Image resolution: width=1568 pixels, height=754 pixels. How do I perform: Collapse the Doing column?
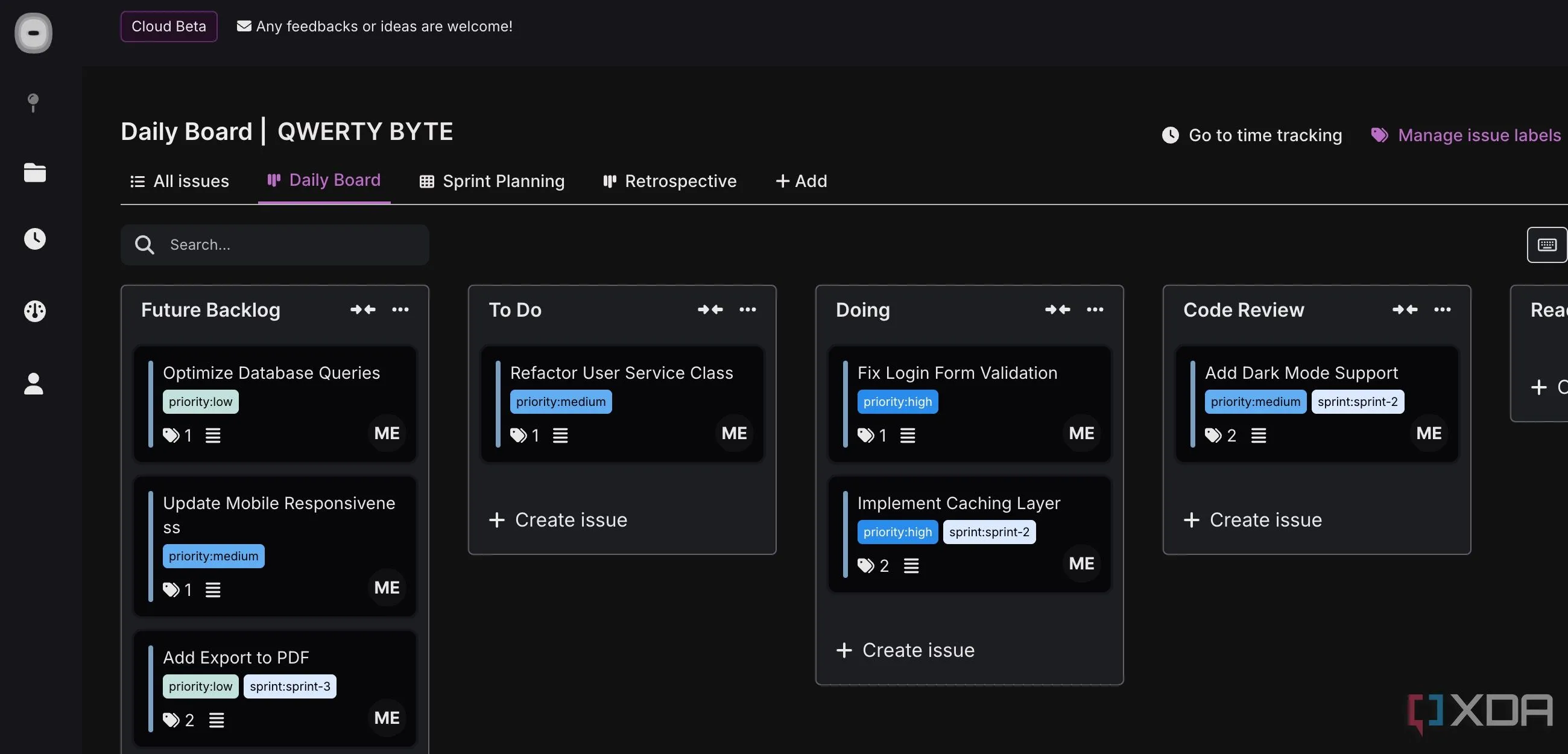click(1058, 309)
